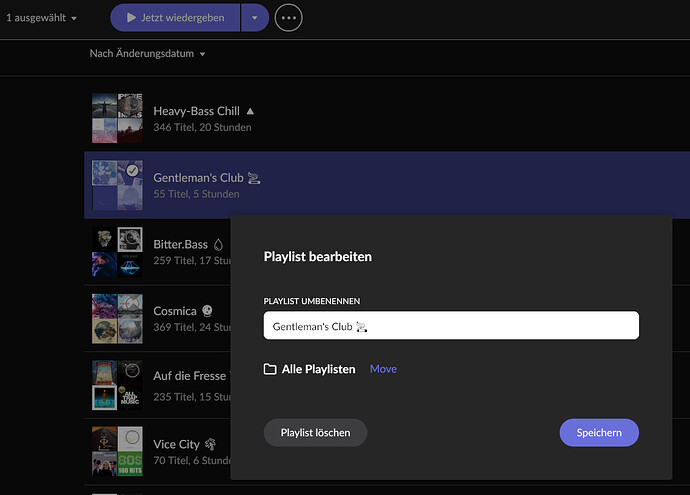Click into the playlist rename text field
This screenshot has height=495, width=690.
tap(450, 326)
